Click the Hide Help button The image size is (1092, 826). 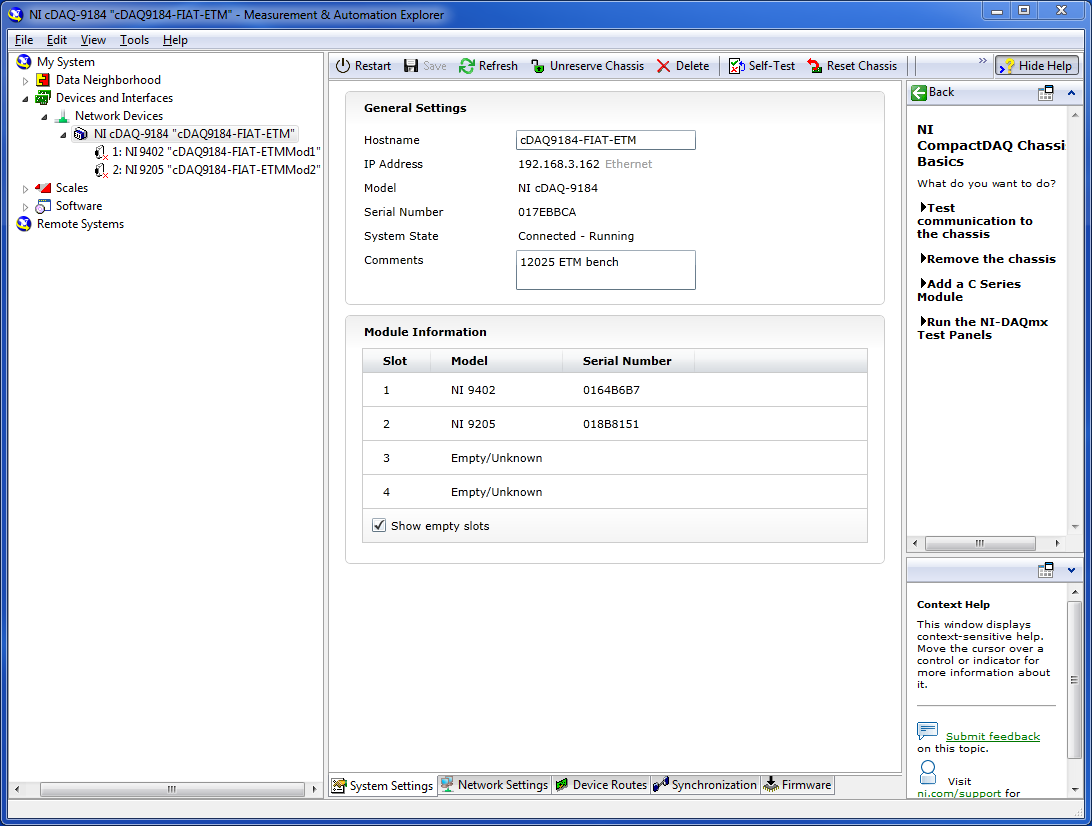1037,66
